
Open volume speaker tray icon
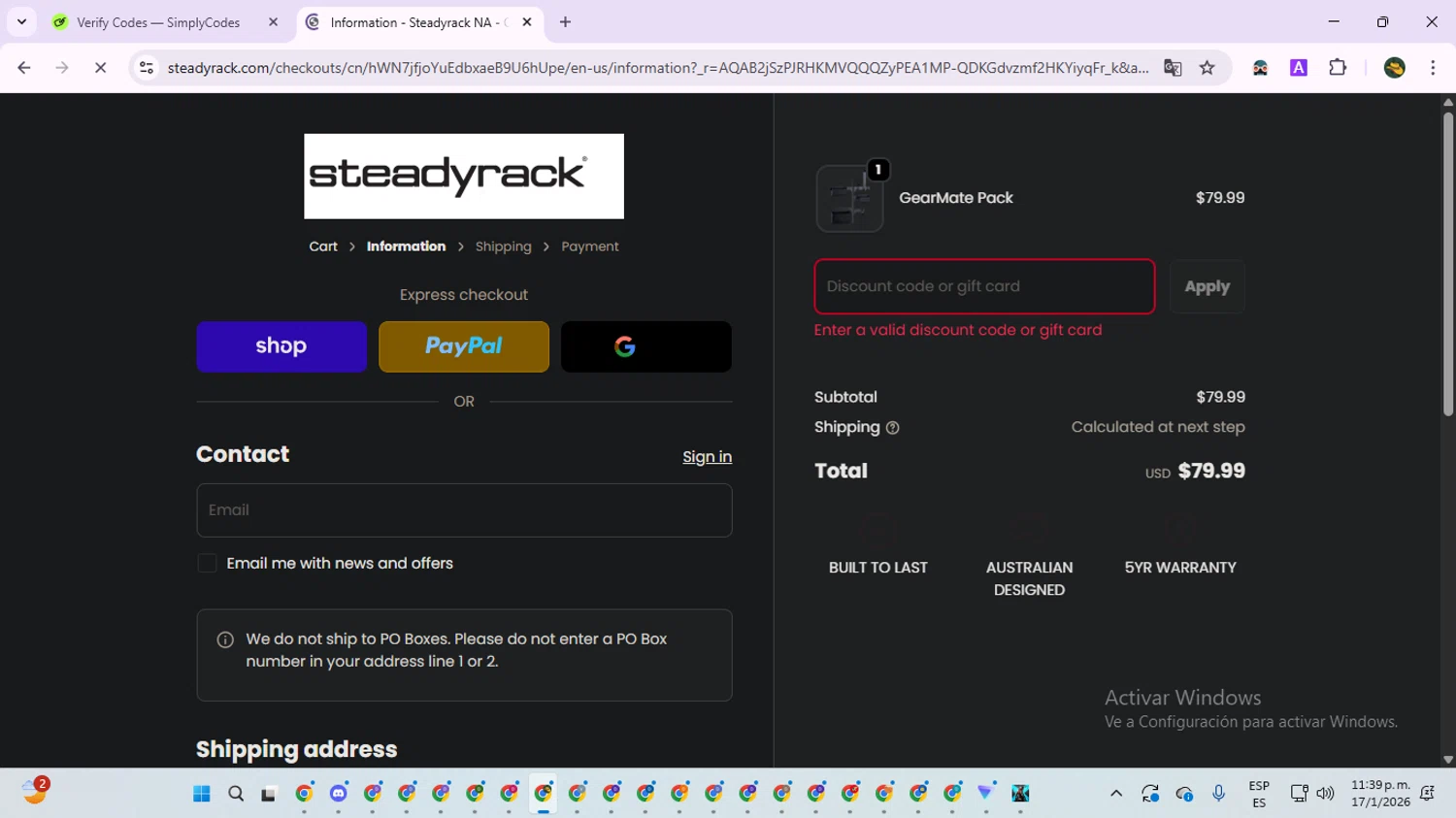coord(1325,794)
